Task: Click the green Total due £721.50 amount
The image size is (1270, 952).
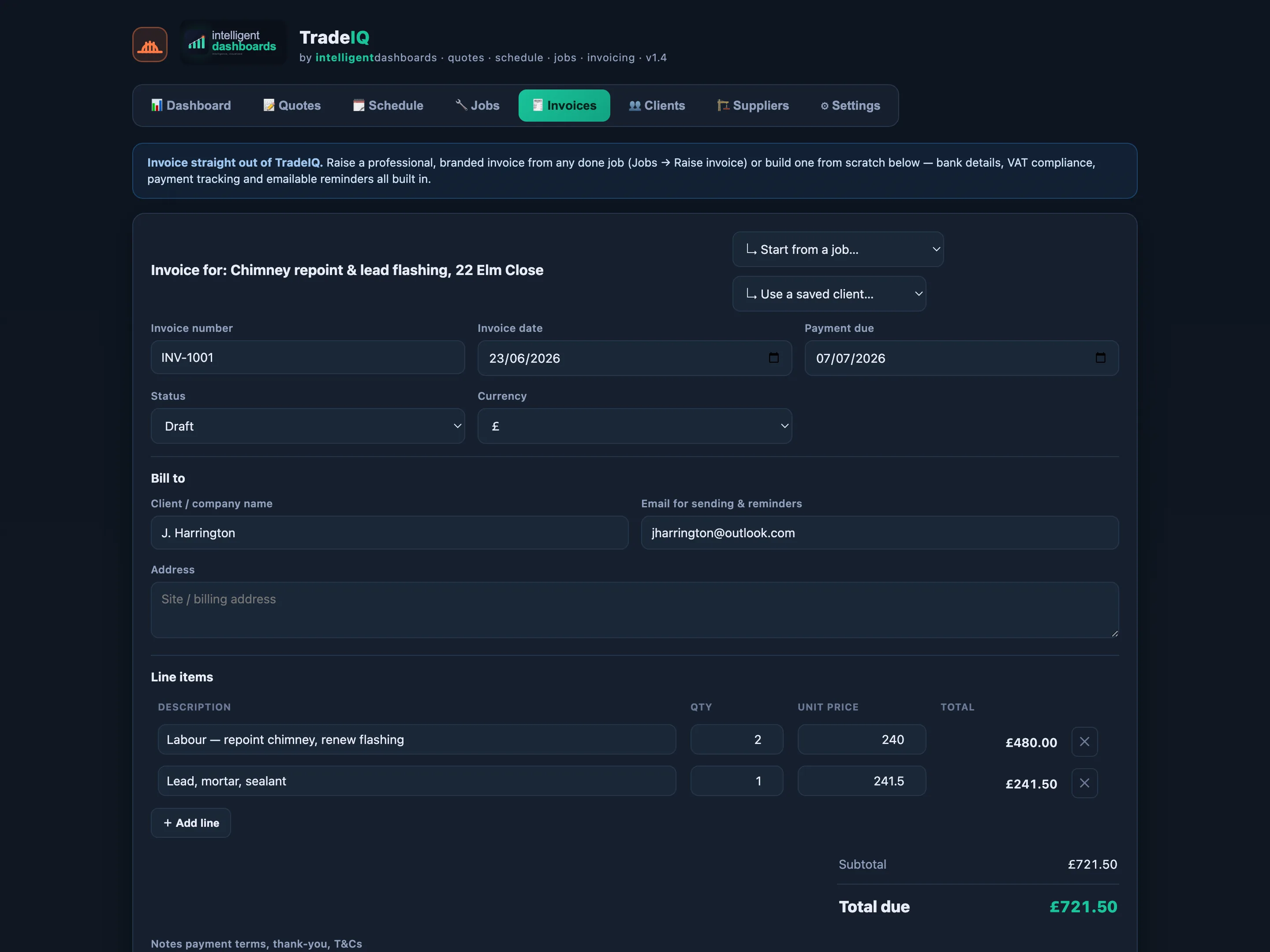Action: (x=1083, y=907)
